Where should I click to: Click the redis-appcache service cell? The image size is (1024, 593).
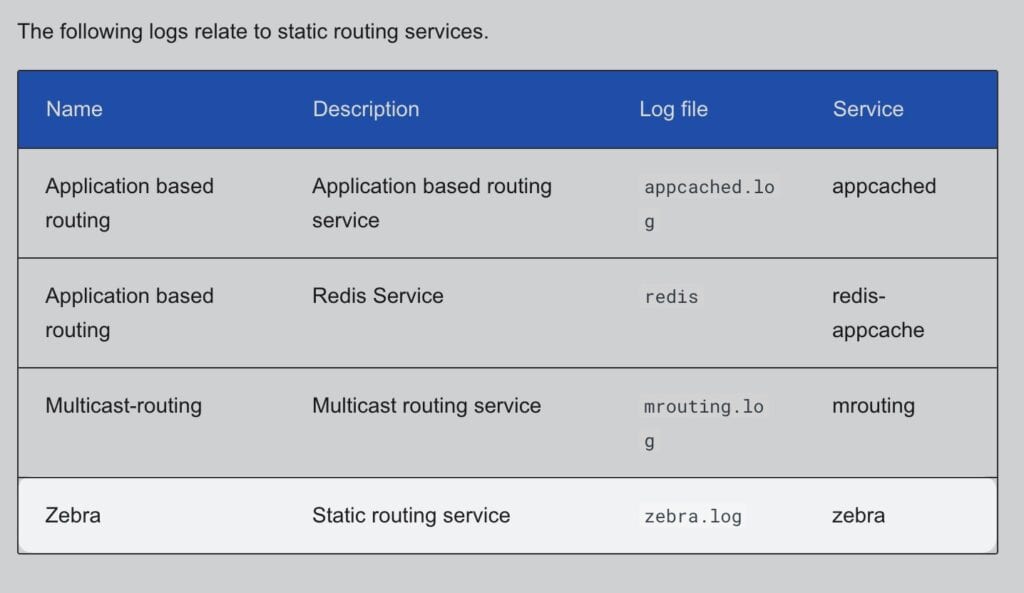tap(878, 313)
